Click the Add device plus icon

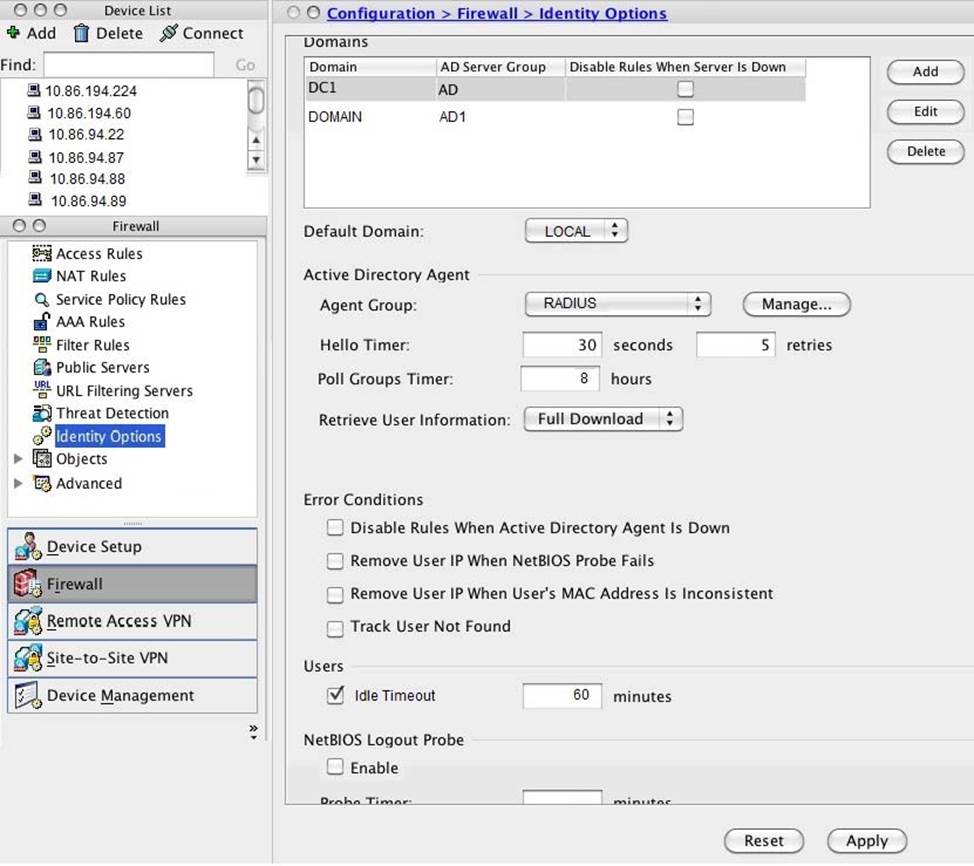click(x=13, y=33)
